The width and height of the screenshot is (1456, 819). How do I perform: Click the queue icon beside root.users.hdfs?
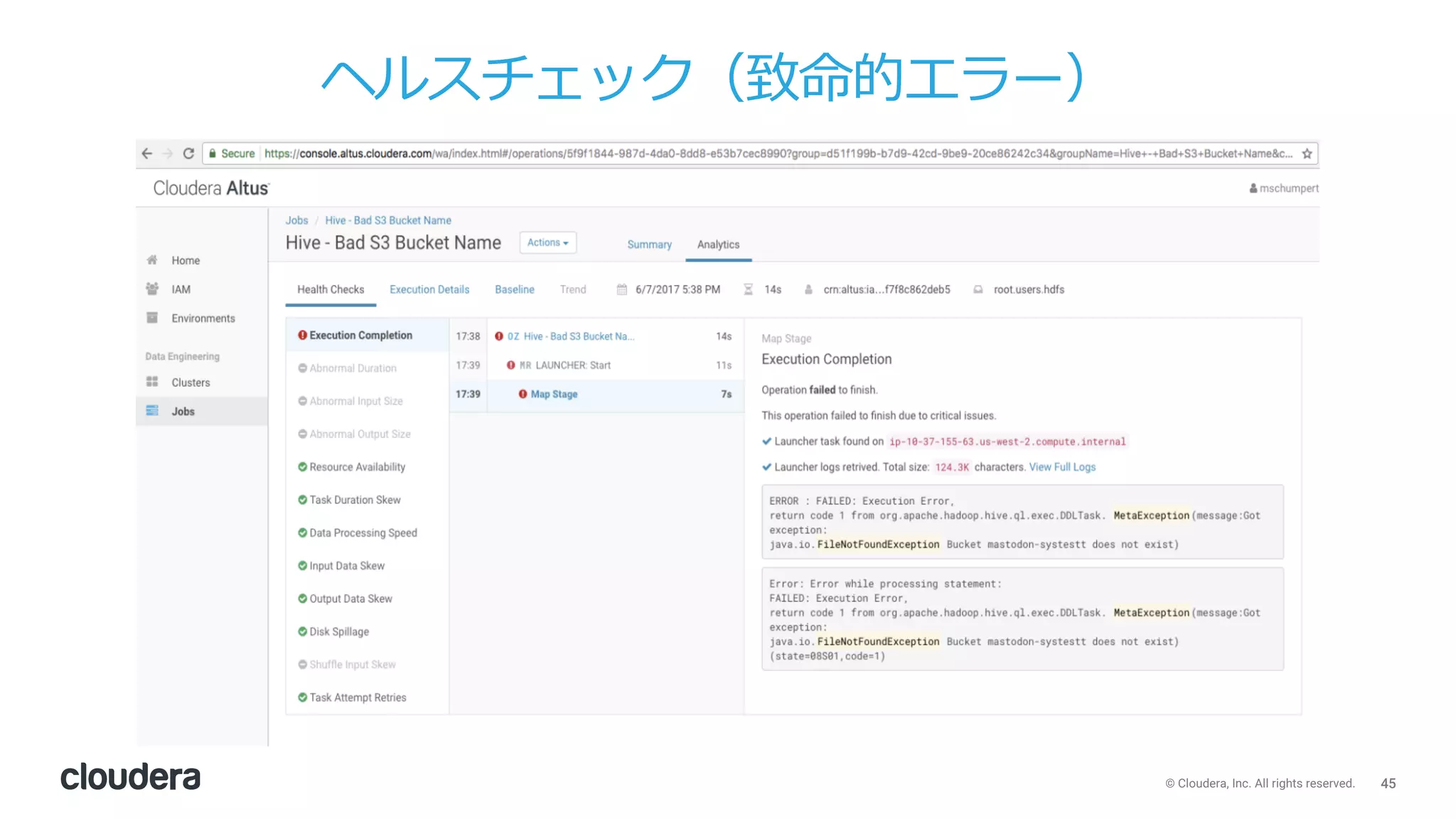coord(978,289)
